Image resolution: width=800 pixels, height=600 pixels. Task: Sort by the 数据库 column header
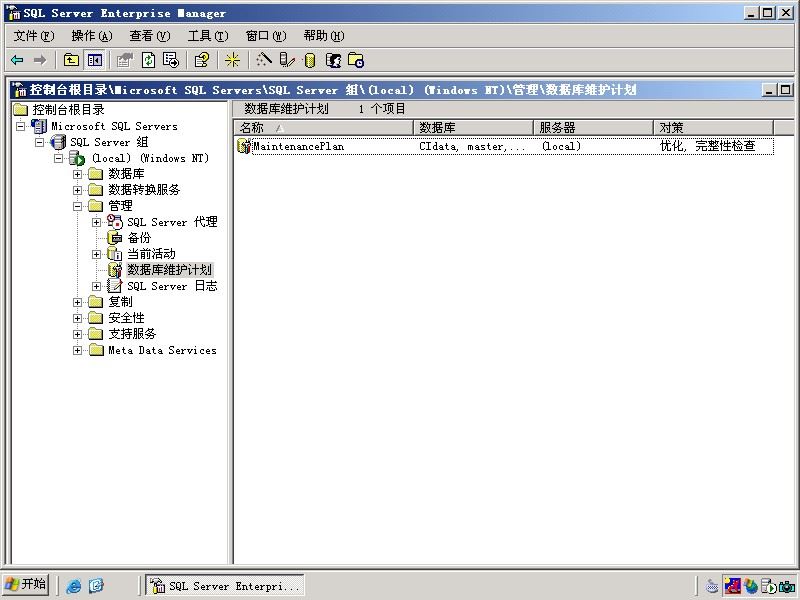pos(473,128)
